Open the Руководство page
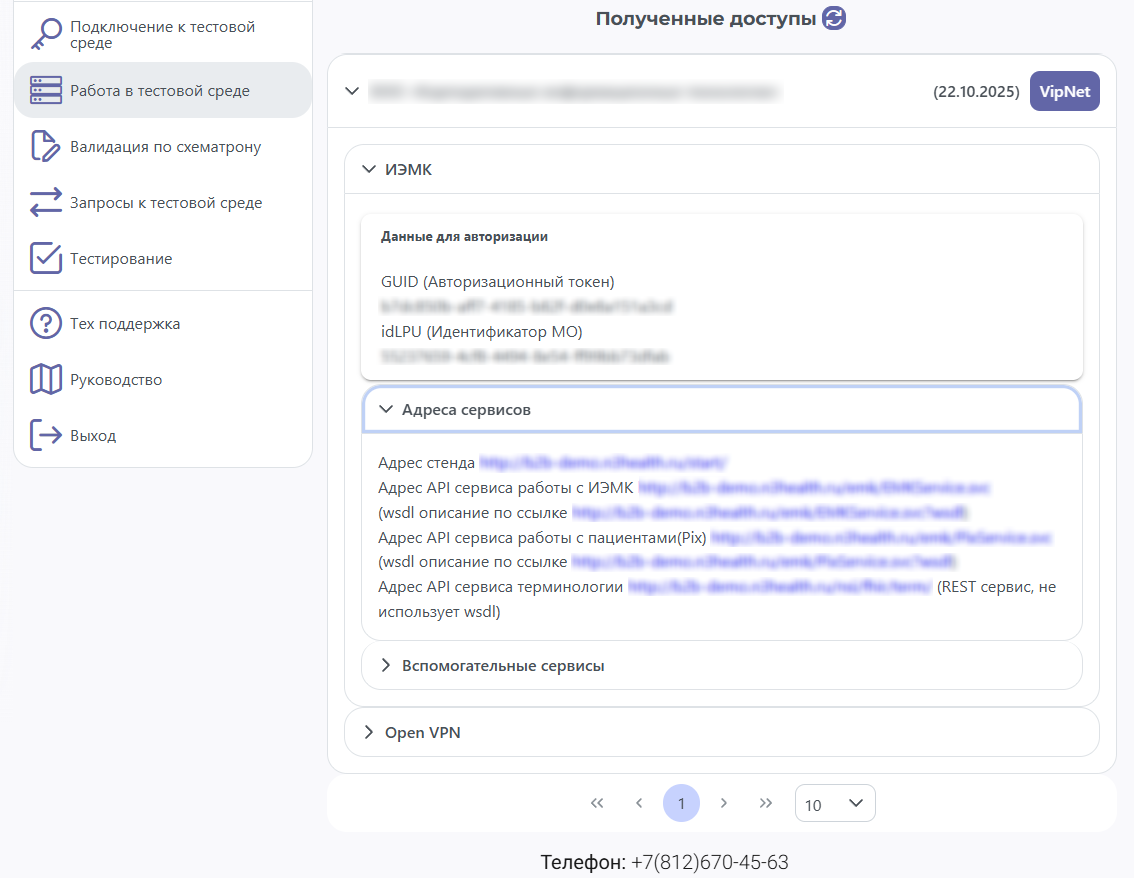Image resolution: width=1134 pixels, height=878 pixels. (163, 379)
